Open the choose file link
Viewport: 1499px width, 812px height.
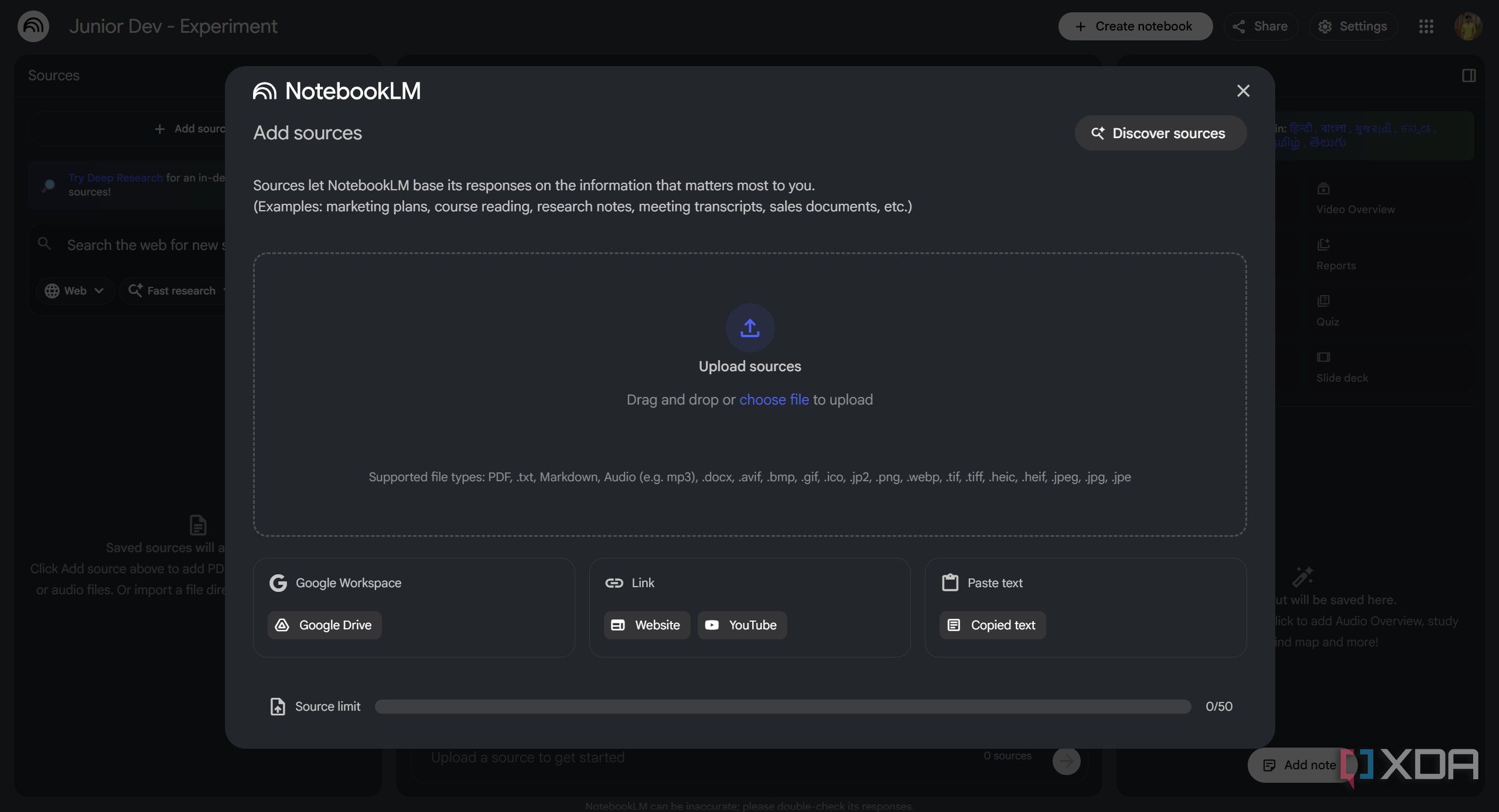[x=774, y=400]
